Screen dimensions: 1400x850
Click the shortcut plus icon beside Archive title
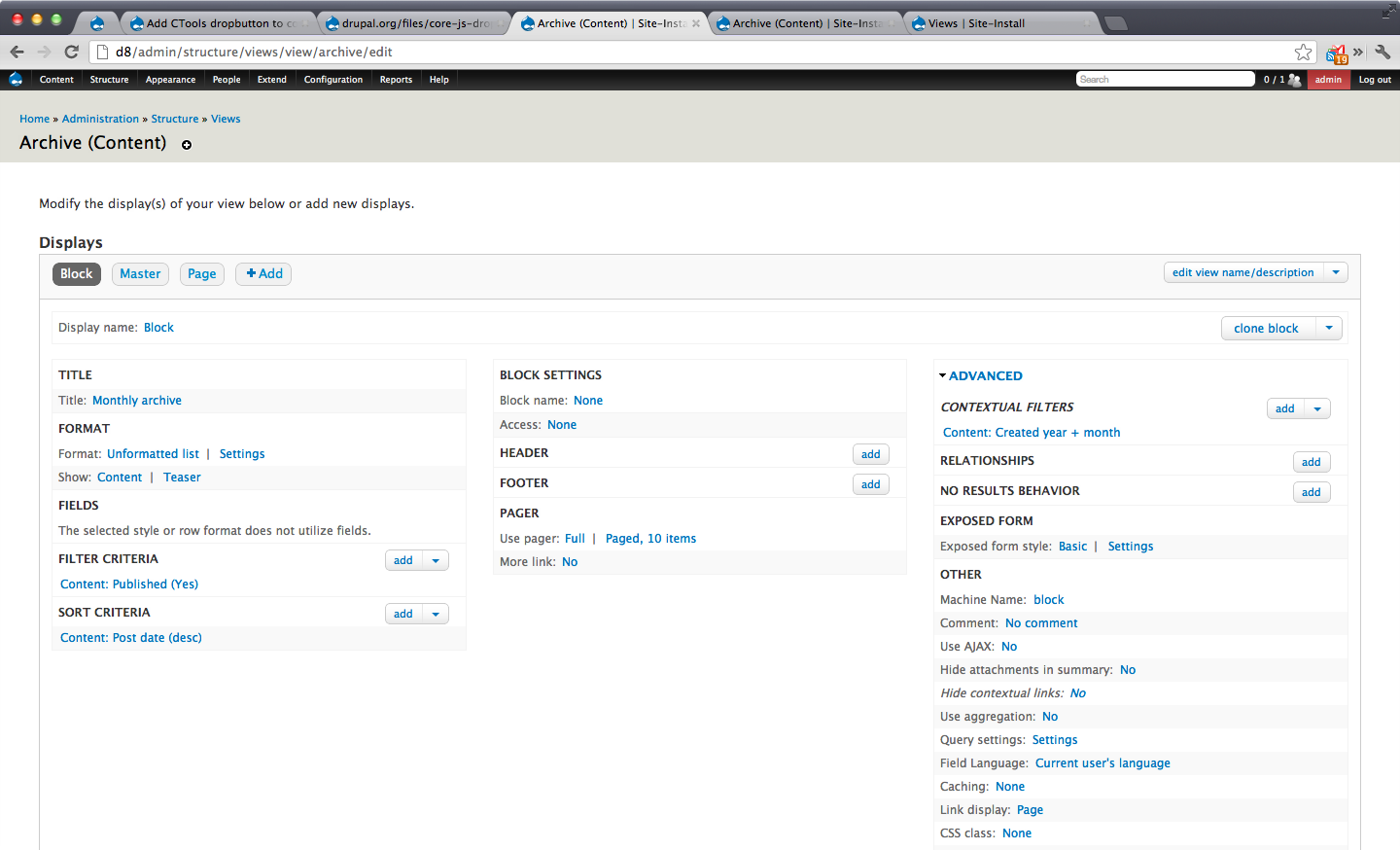click(x=187, y=145)
